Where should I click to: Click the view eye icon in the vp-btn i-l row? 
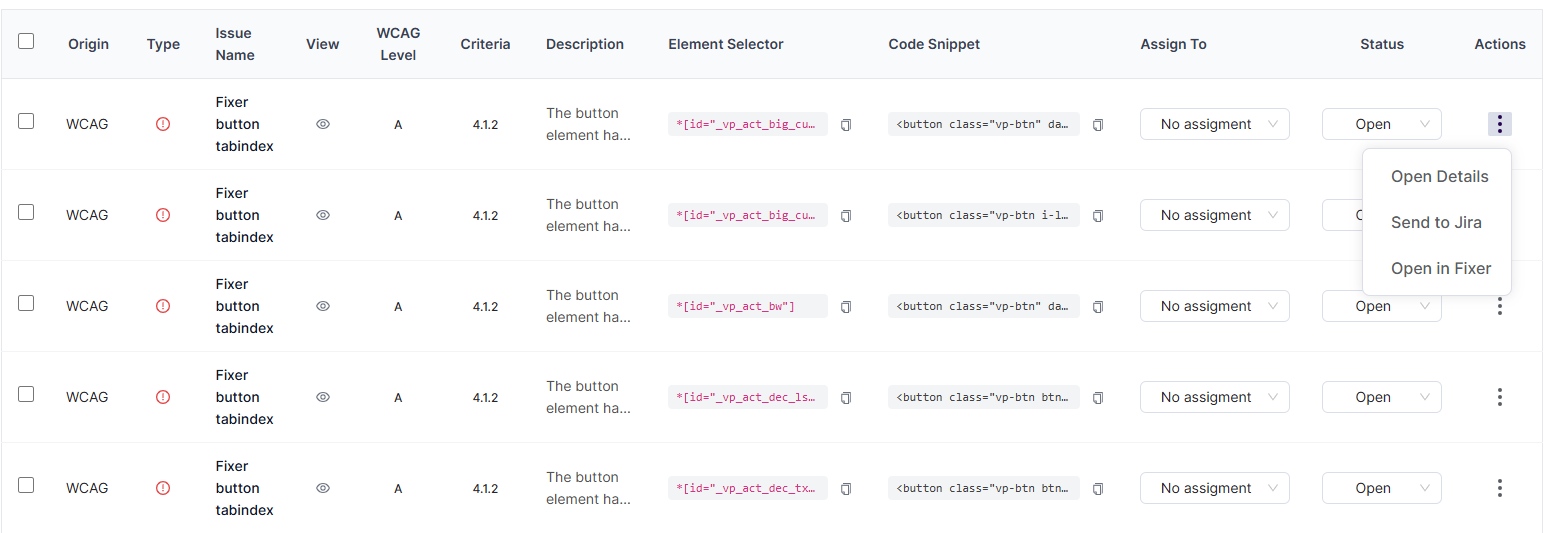click(323, 215)
